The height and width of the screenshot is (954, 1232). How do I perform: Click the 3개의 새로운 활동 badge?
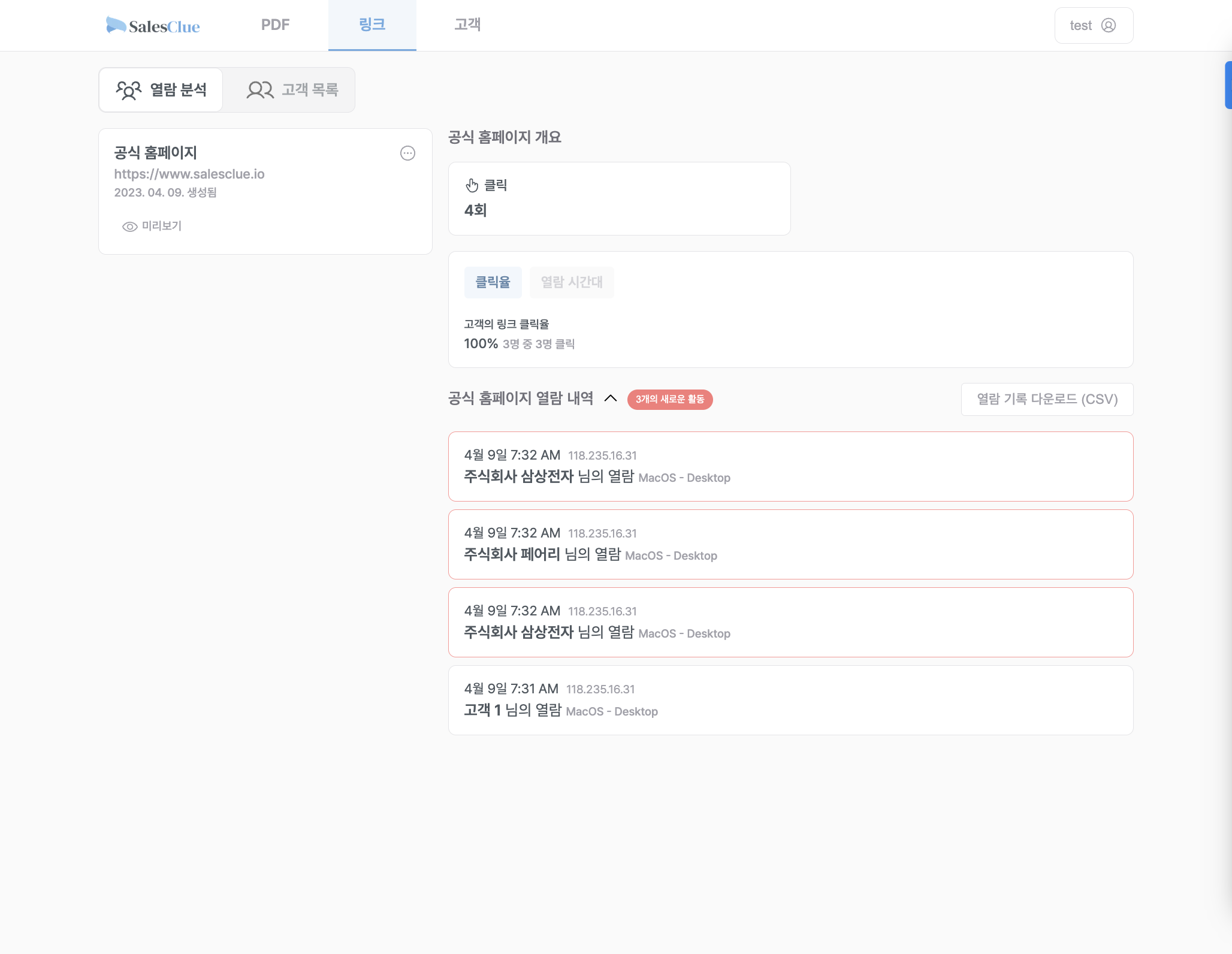pos(670,399)
